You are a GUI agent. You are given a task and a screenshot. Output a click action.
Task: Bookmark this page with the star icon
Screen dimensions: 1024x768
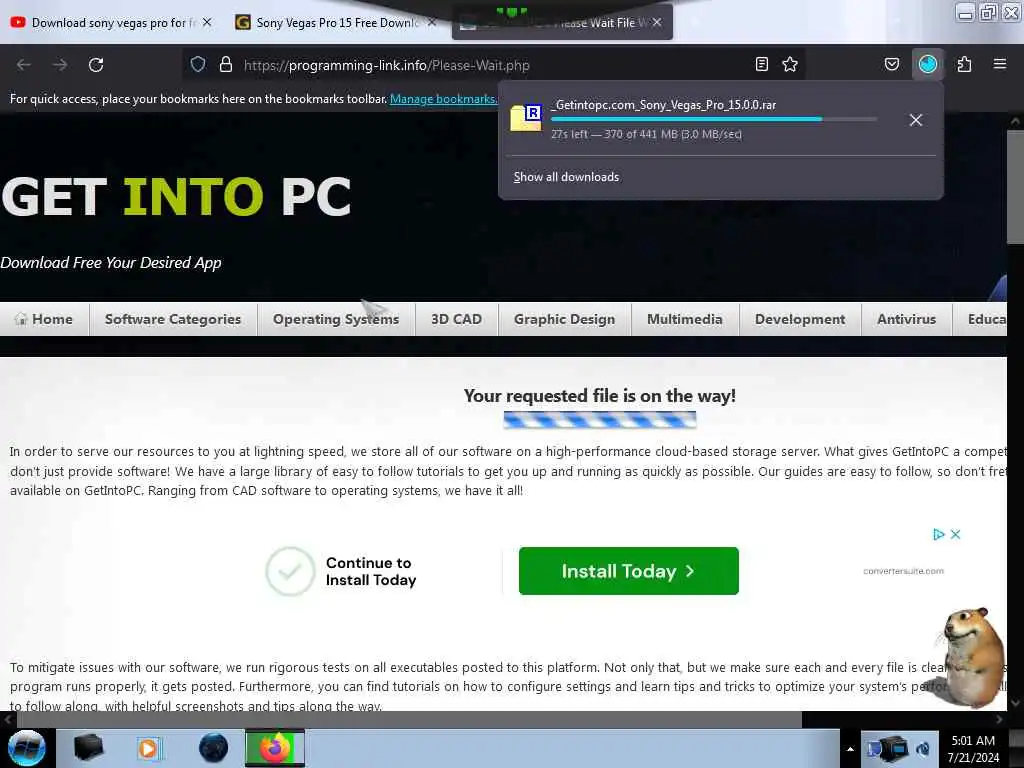coord(790,64)
